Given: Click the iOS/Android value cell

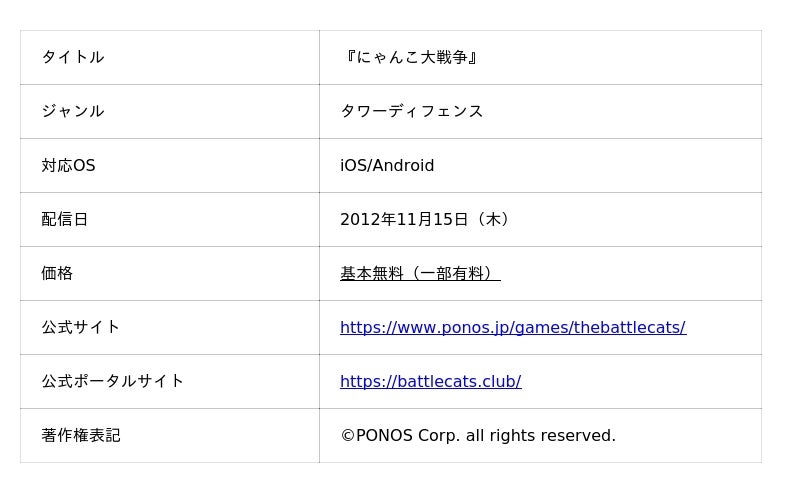Looking at the screenshot, I should [387, 166].
